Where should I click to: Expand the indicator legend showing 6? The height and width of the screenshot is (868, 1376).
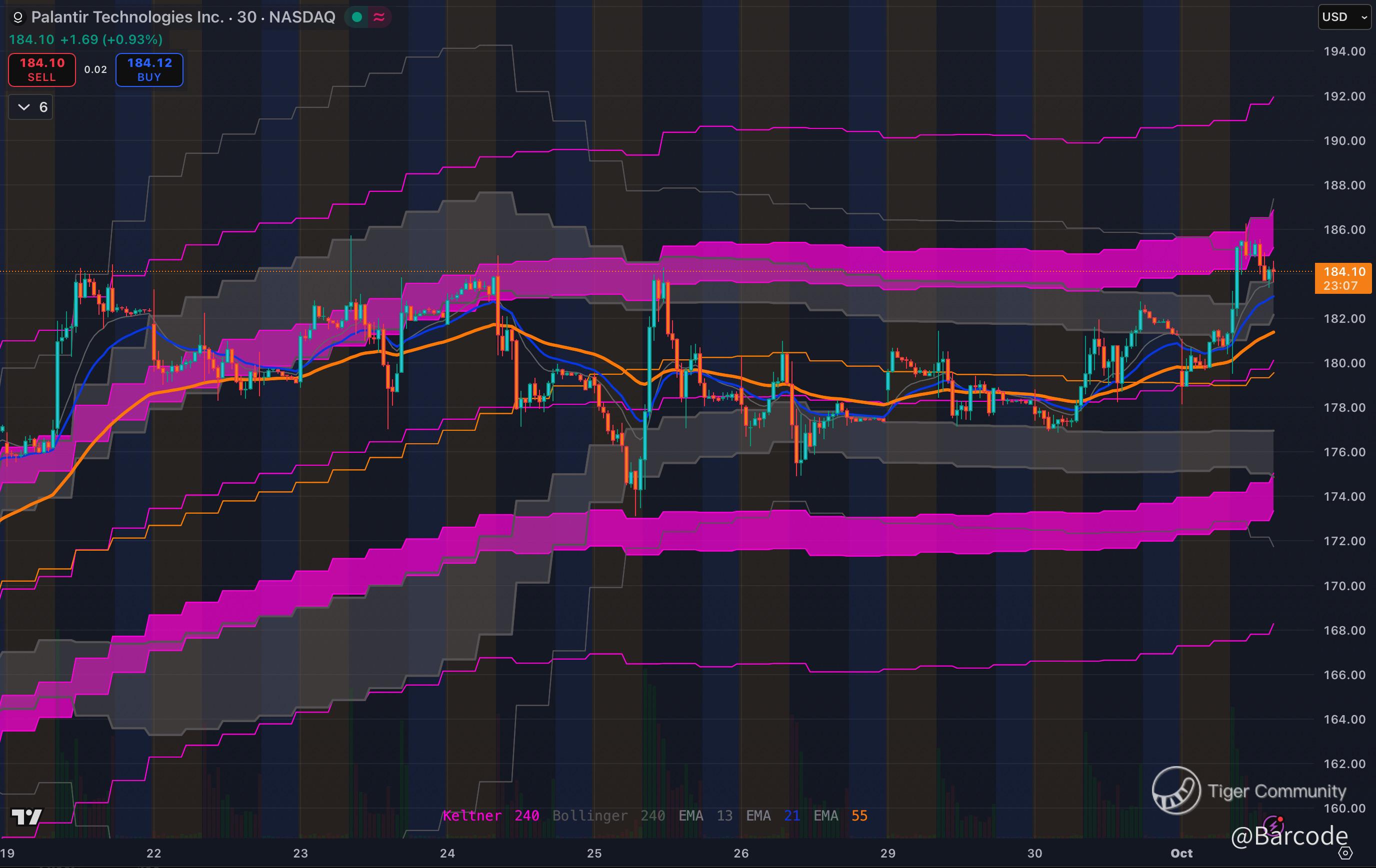[x=31, y=107]
